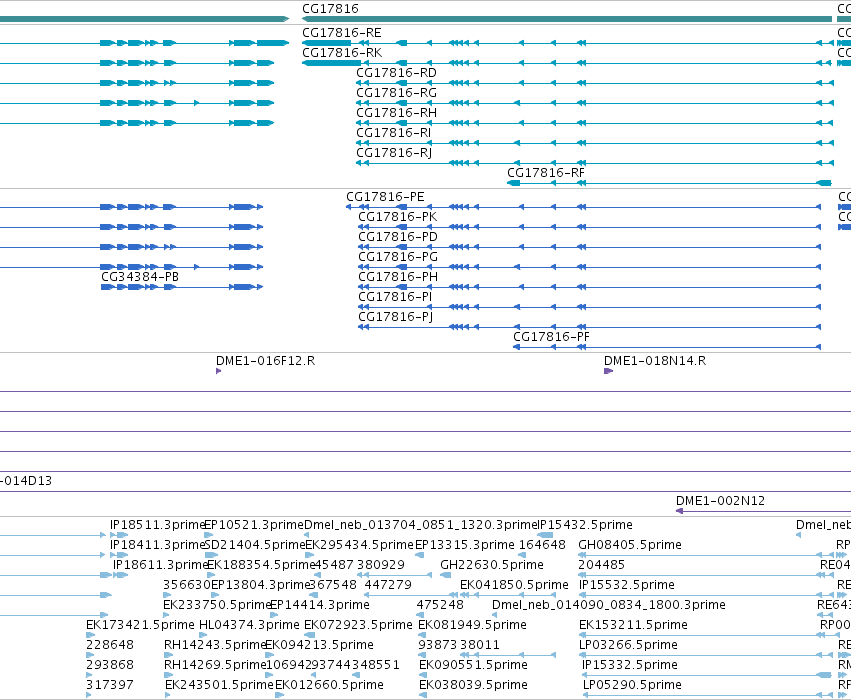Select the DME1-018N14.R clone label
This screenshot has height=700, width=851.
coord(655,361)
